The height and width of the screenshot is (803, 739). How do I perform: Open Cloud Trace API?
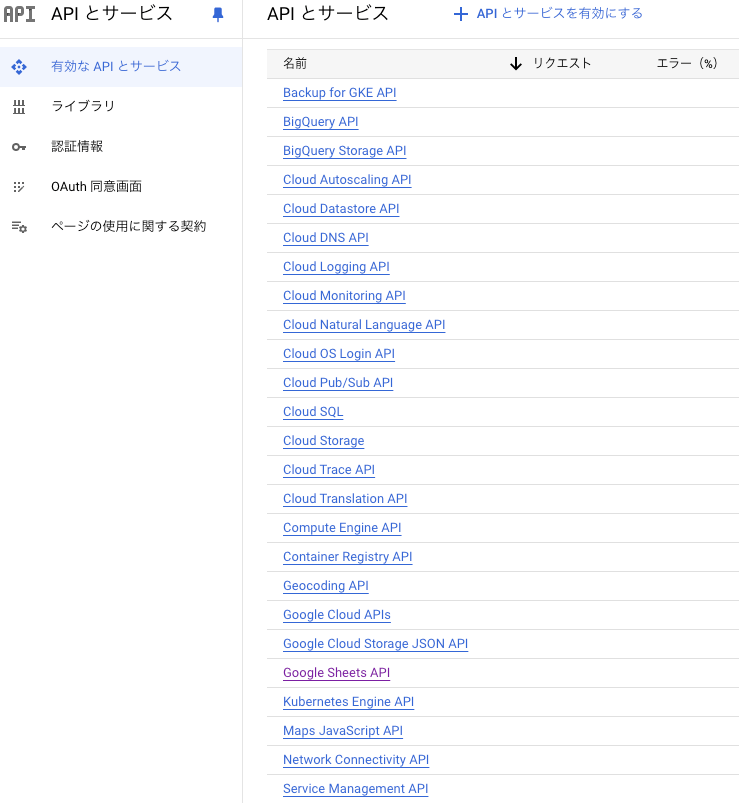tap(329, 470)
